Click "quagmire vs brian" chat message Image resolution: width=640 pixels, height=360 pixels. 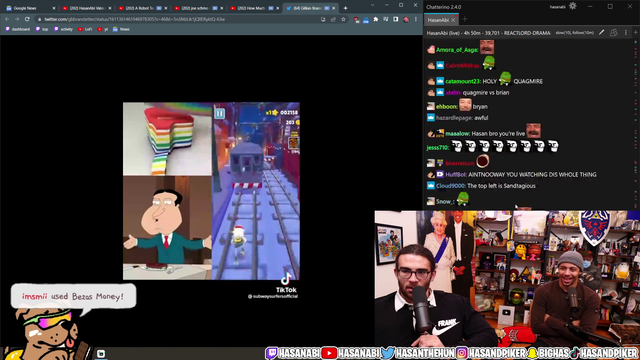coord(486,93)
